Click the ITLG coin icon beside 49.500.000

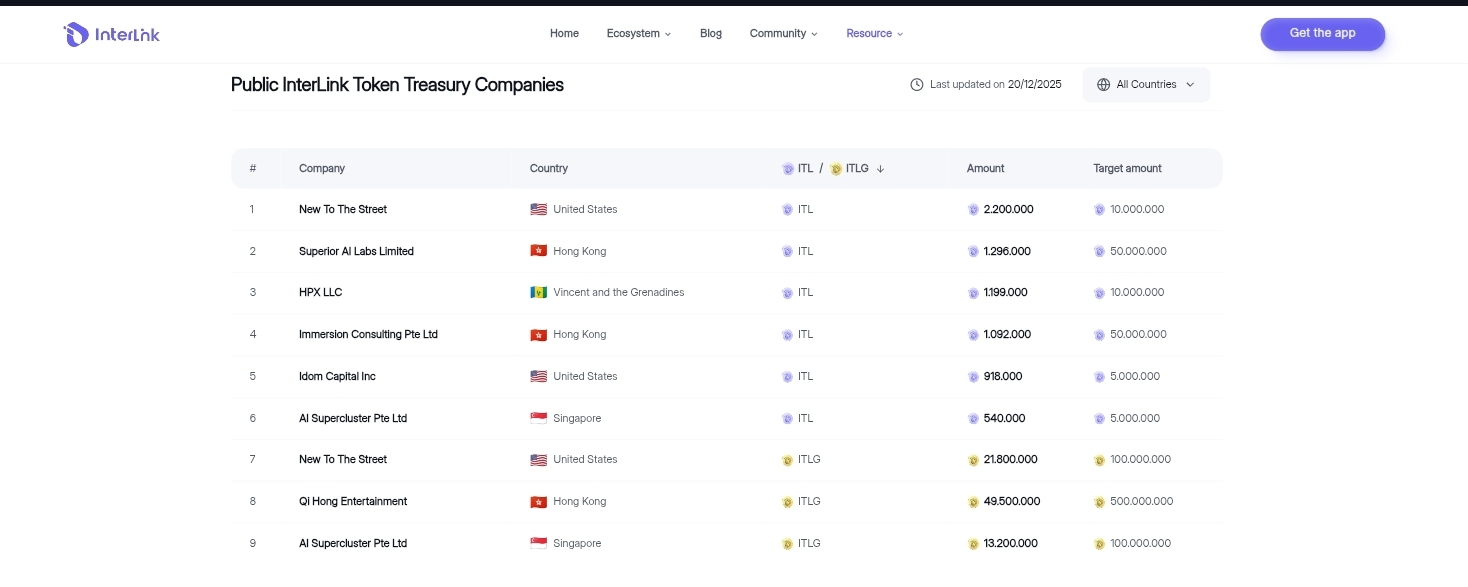point(973,502)
